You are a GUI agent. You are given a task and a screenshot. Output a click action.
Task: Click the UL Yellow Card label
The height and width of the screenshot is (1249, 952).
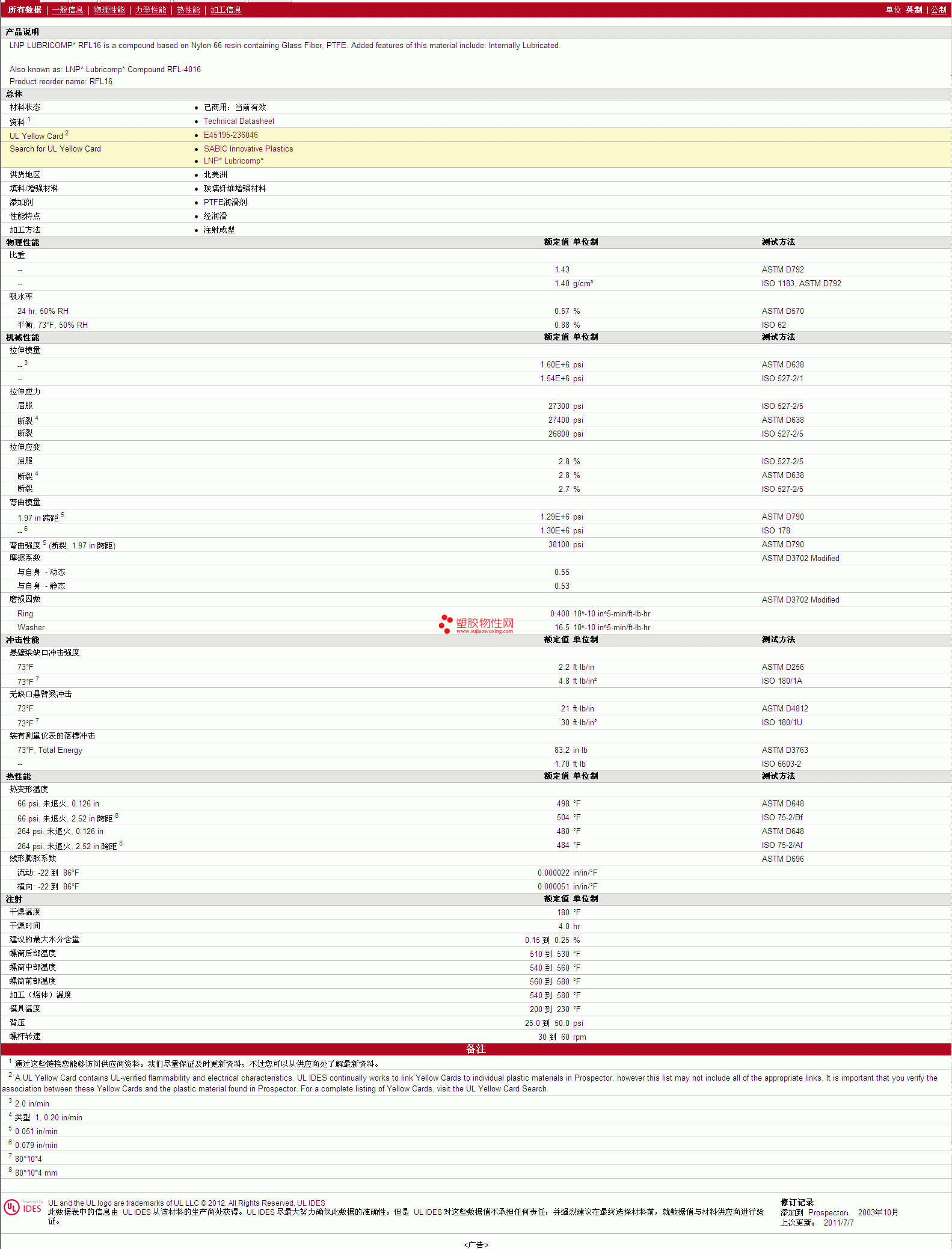coord(36,136)
